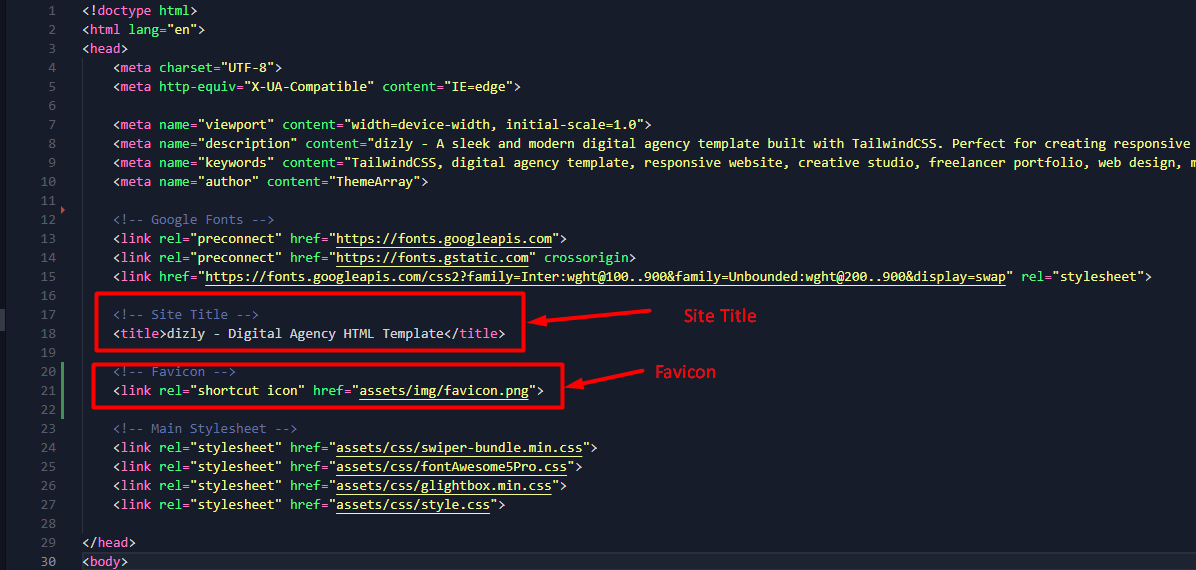Click the crossorigin attribute
Image resolution: width=1196 pixels, height=570 pixels.
pos(586,257)
